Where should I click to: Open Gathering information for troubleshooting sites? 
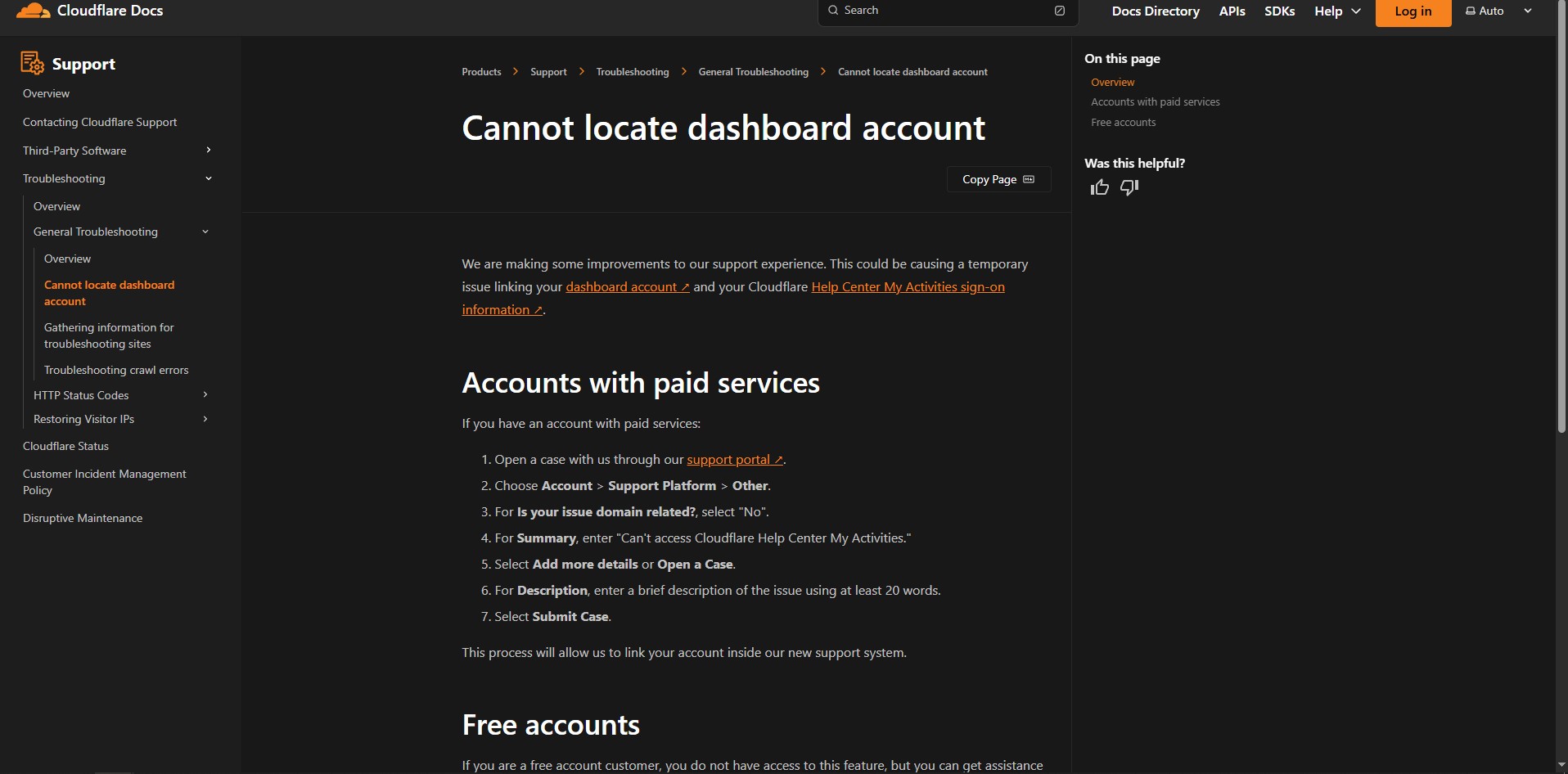(109, 335)
